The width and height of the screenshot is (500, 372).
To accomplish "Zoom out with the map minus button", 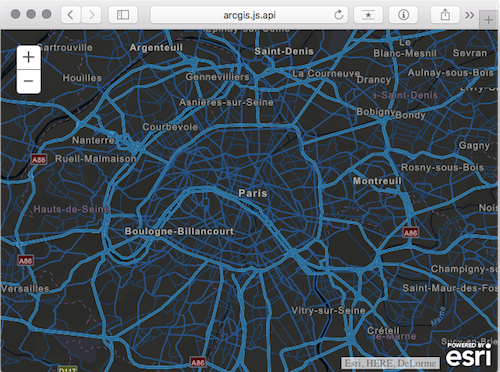I will [x=29, y=81].
